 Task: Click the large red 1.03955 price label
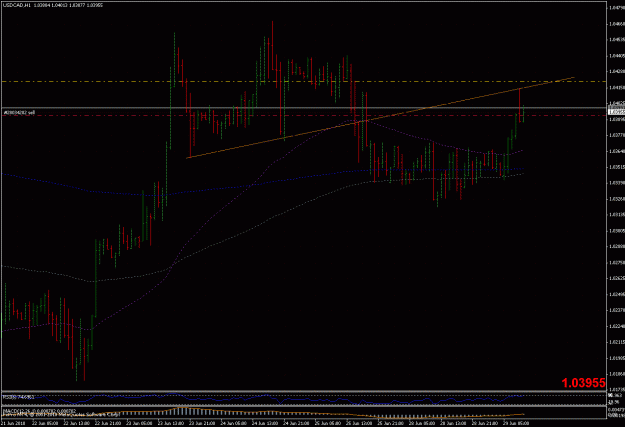coord(584,383)
